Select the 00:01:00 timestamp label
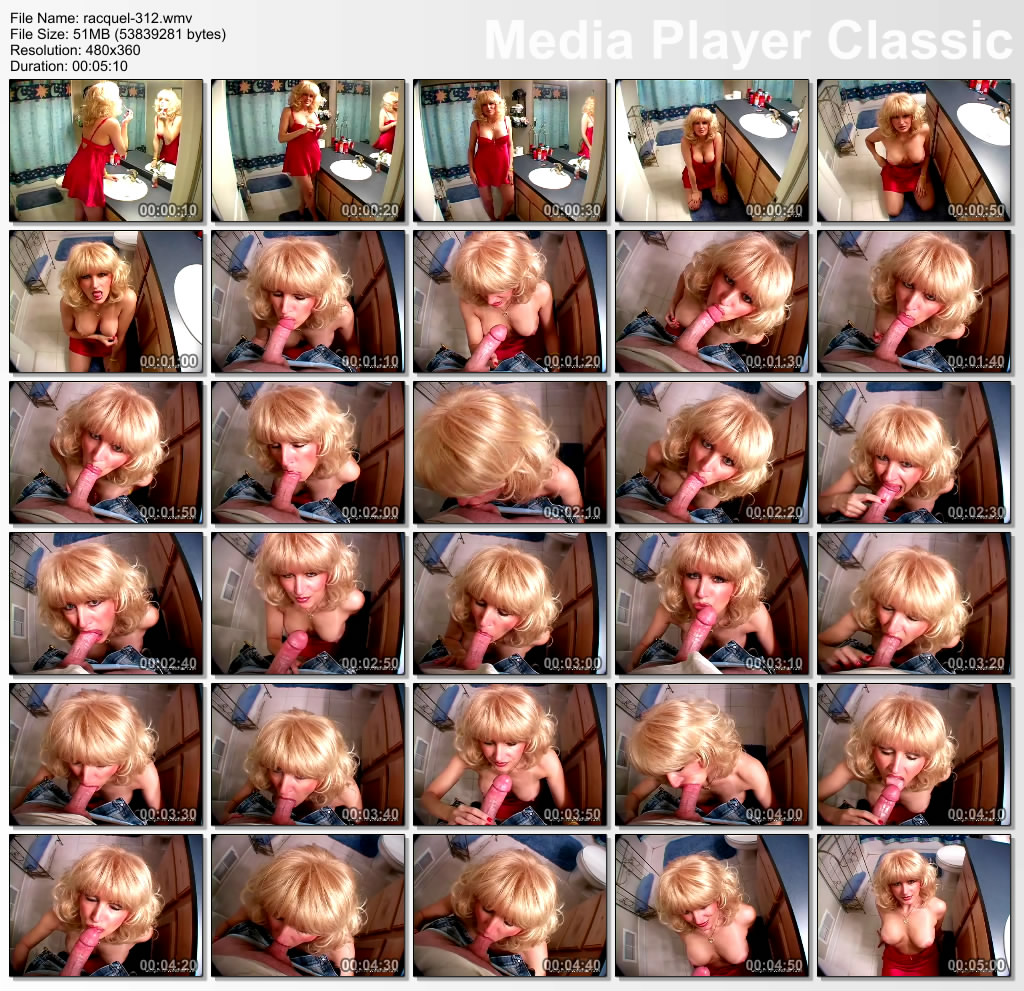Viewport: 1024px width, 991px height. click(169, 362)
